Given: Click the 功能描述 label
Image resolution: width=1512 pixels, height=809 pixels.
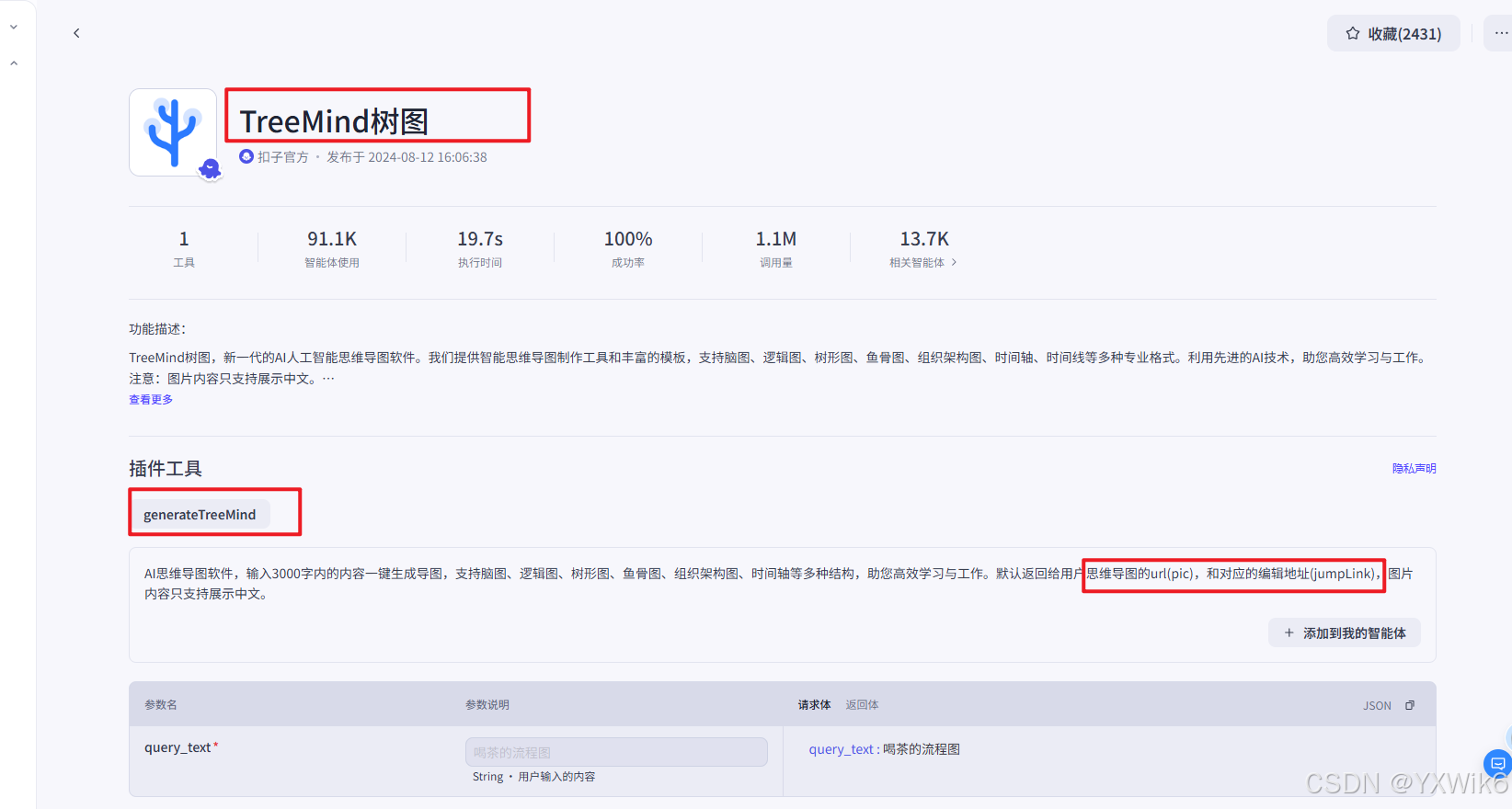Looking at the screenshot, I should pos(157,329).
